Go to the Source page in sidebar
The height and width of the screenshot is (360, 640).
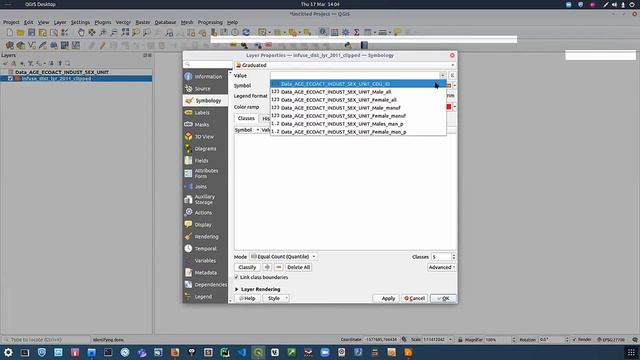[205, 89]
